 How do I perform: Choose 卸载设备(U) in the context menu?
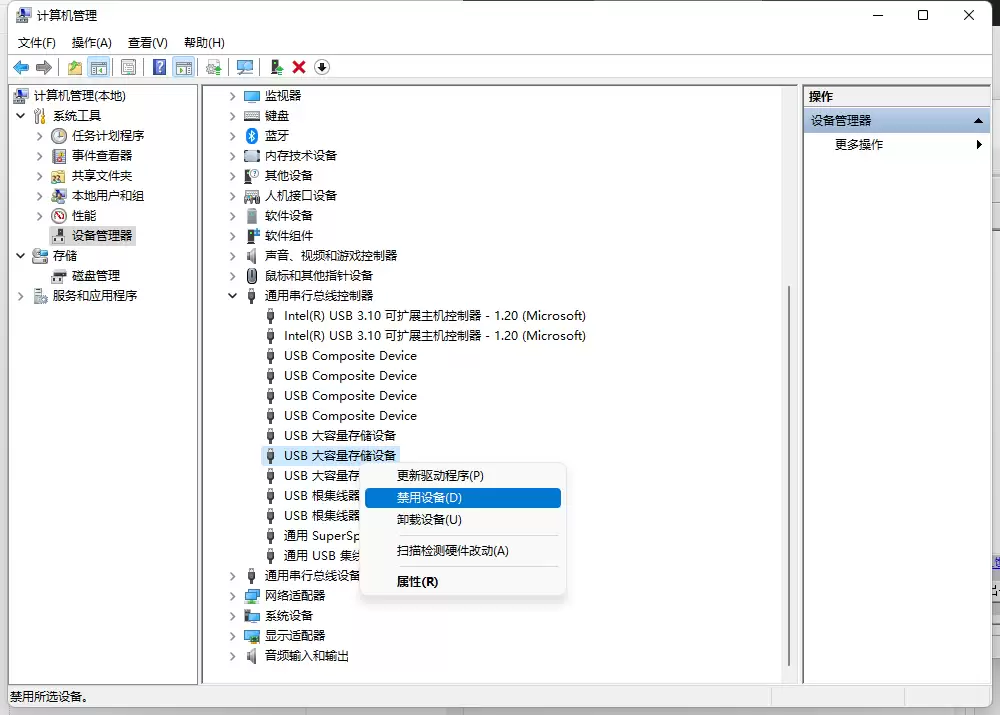click(x=429, y=520)
